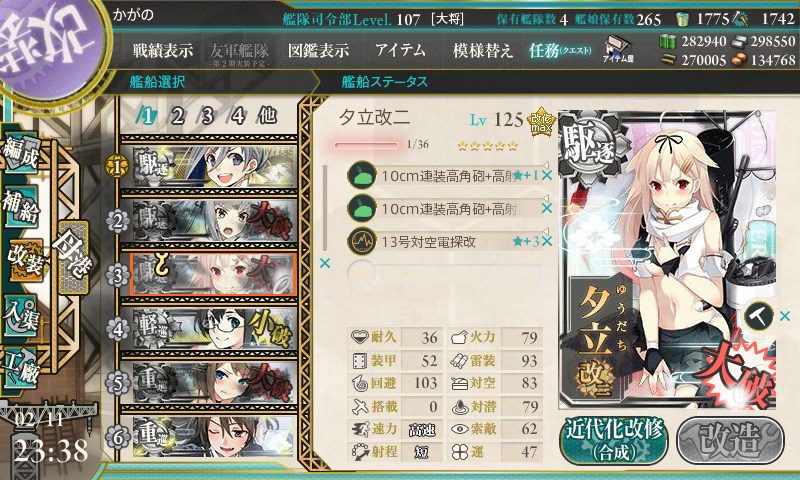
Task: Switch to the 他 other ships tab
Action: tap(268, 116)
